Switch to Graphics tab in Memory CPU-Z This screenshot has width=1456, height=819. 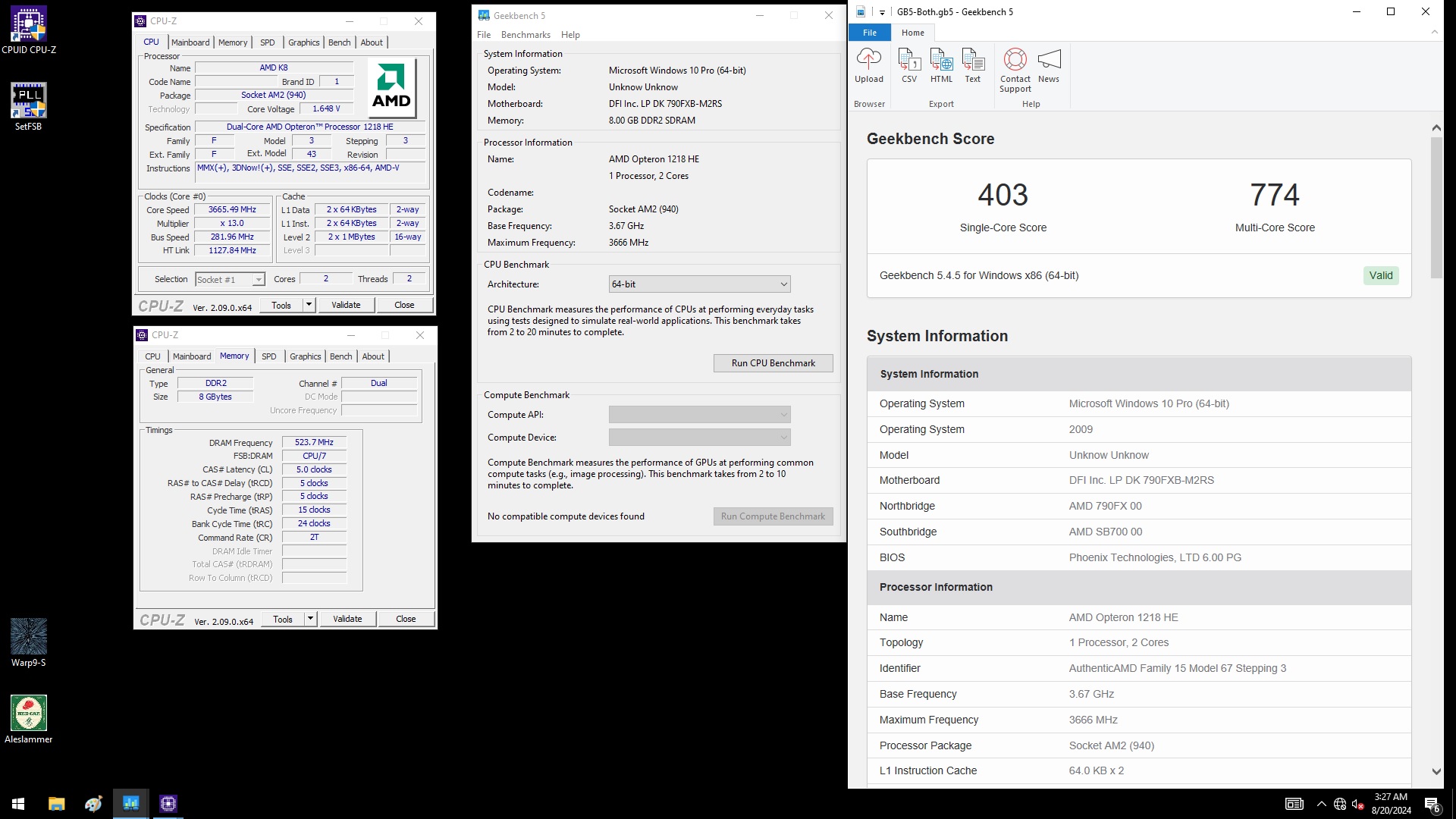click(x=306, y=356)
